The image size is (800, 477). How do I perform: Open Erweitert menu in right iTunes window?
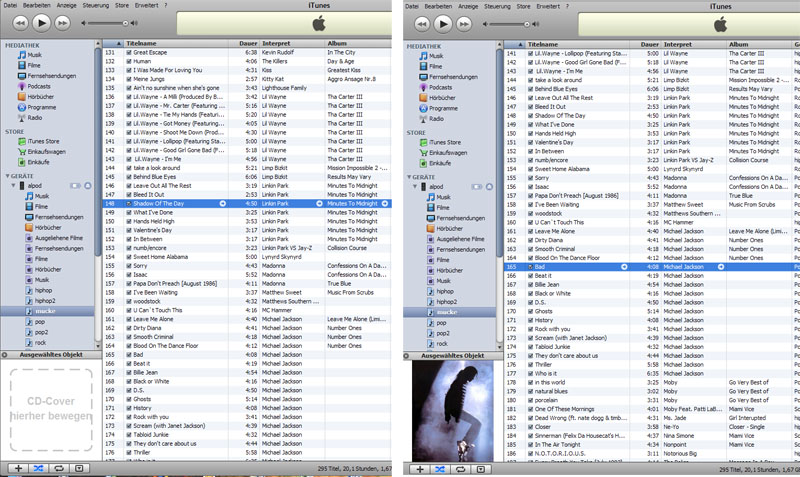[x=548, y=6]
